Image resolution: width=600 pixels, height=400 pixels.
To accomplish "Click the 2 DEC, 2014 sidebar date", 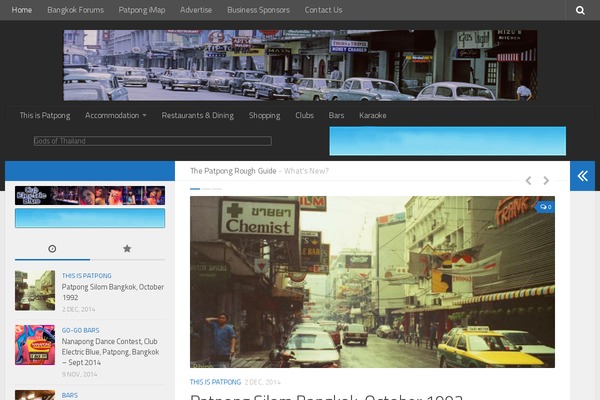I will (x=78, y=309).
